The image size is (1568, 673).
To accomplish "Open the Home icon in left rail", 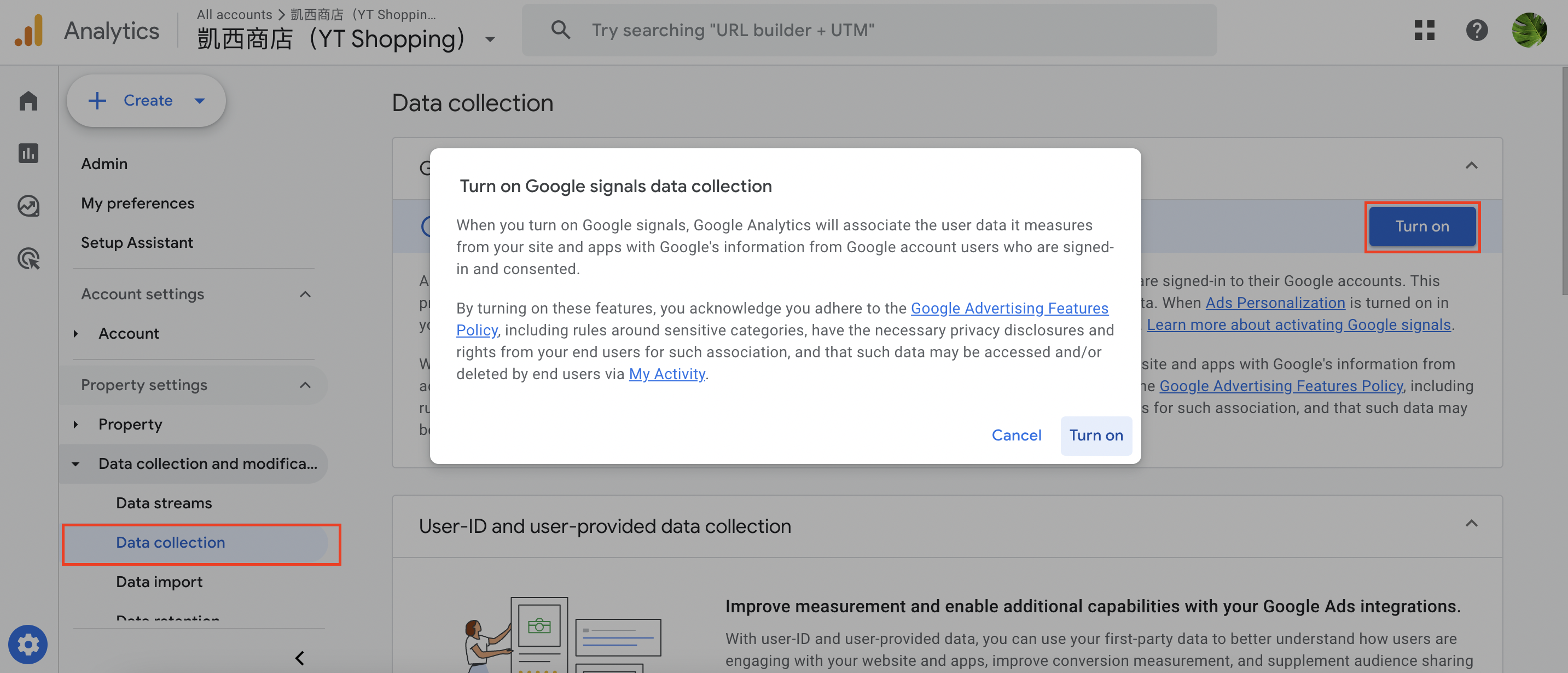I will click(x=28, y=100).
